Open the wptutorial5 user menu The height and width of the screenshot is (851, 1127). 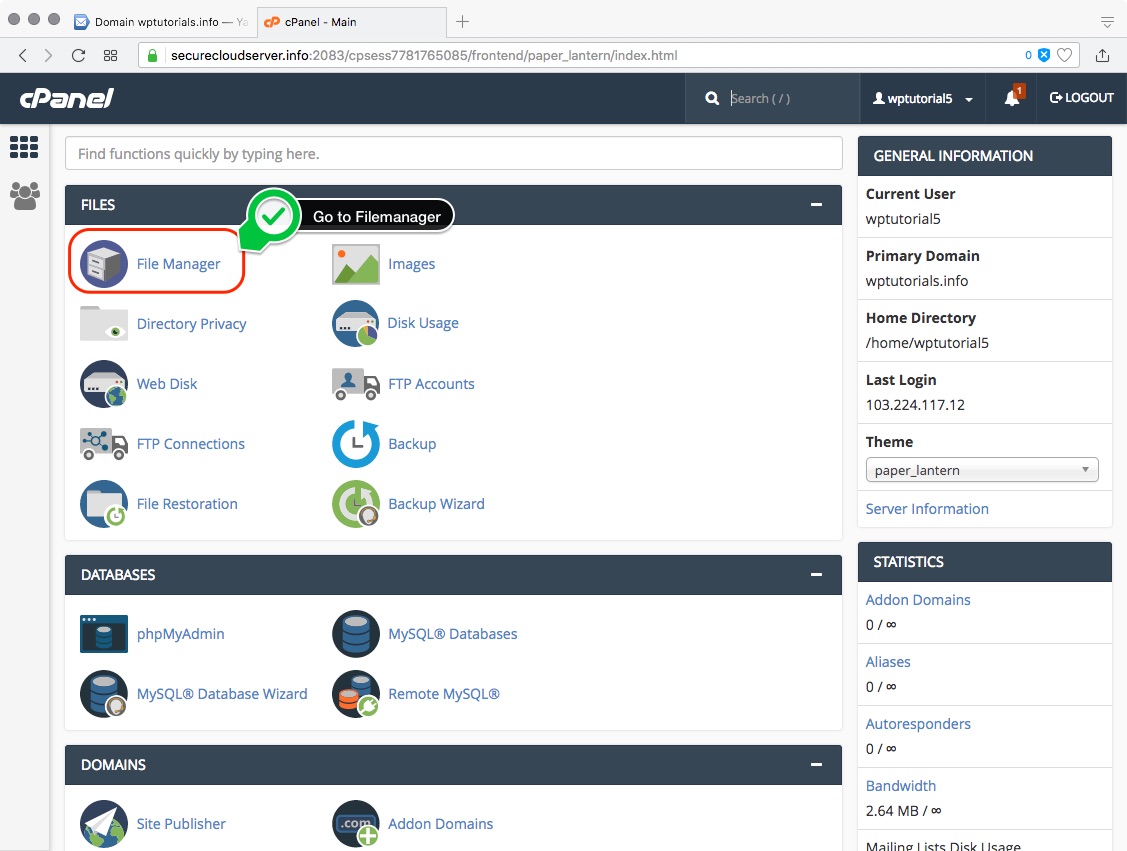(923, 98)
